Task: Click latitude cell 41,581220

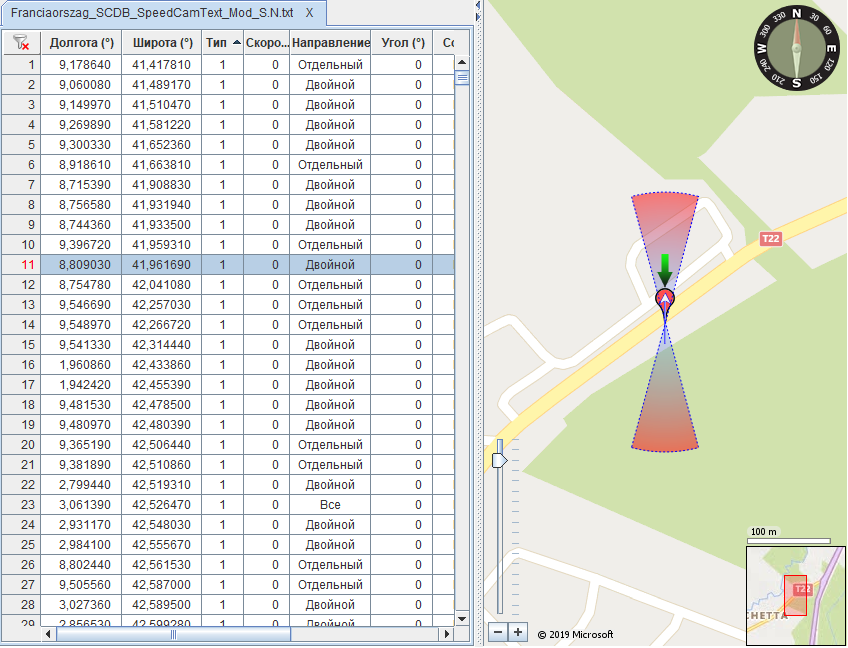Action: point(162,125)
